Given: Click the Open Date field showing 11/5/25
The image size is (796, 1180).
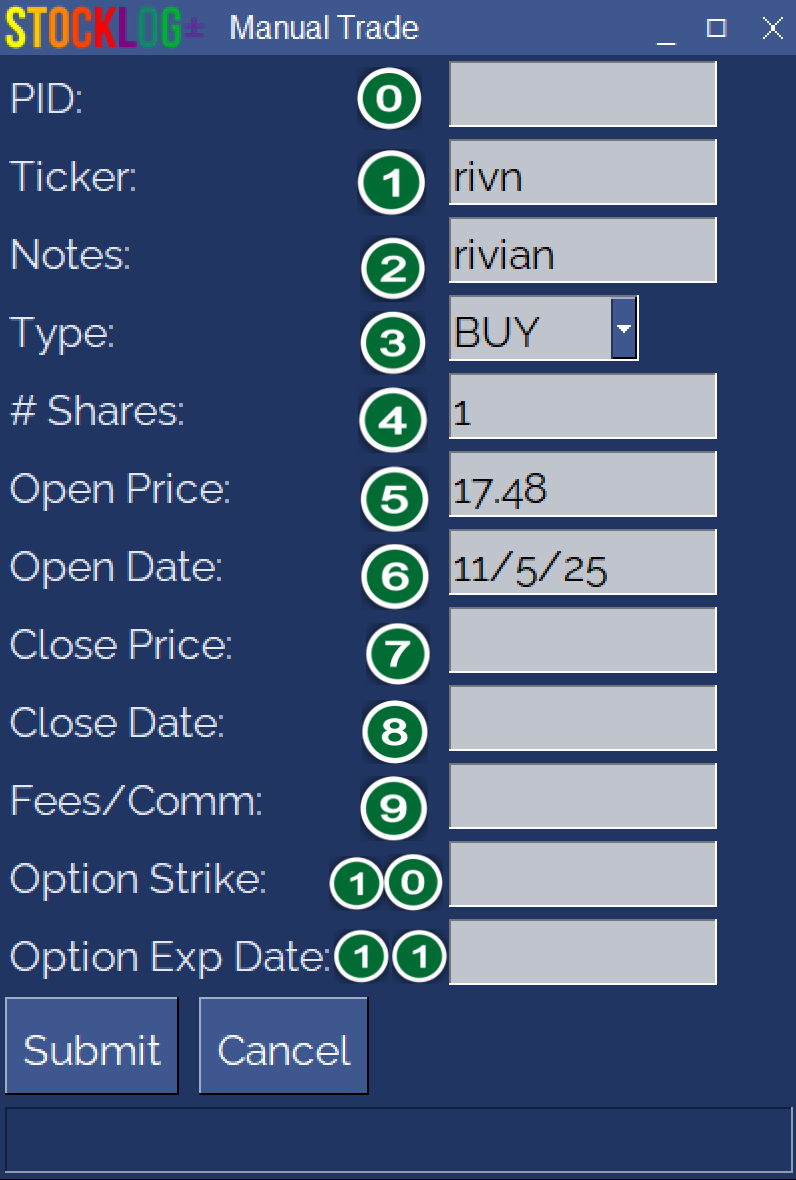Looking at the screenshot, I should tap(582, 562).
